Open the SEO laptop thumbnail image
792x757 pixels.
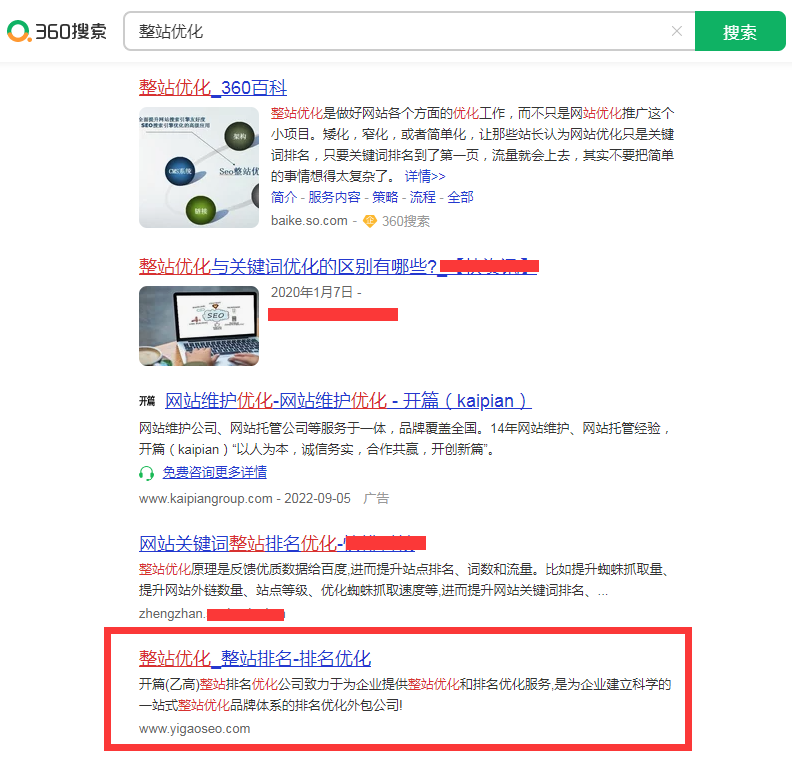tap(199, 326)
